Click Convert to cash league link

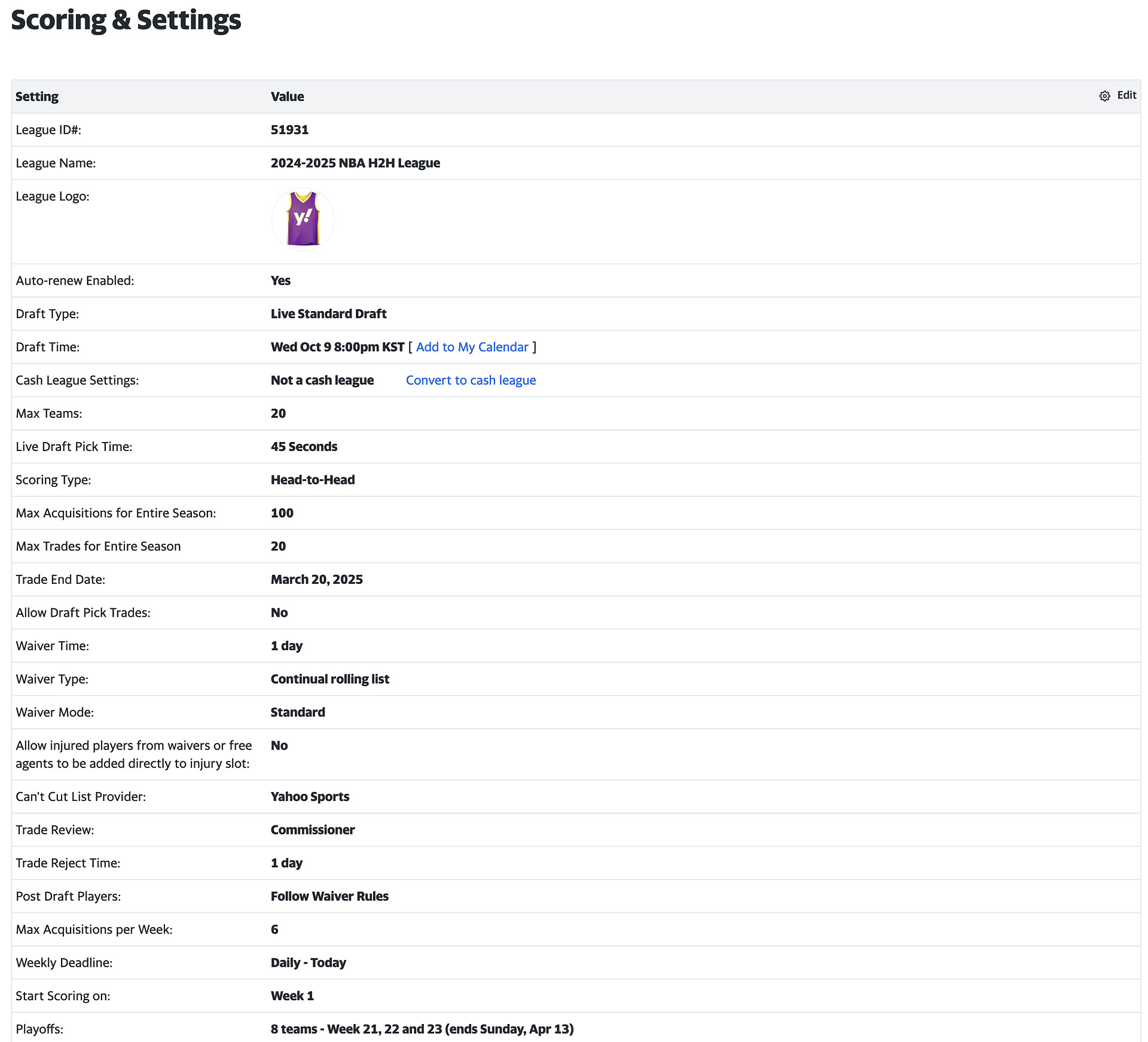tap(471, 380)
